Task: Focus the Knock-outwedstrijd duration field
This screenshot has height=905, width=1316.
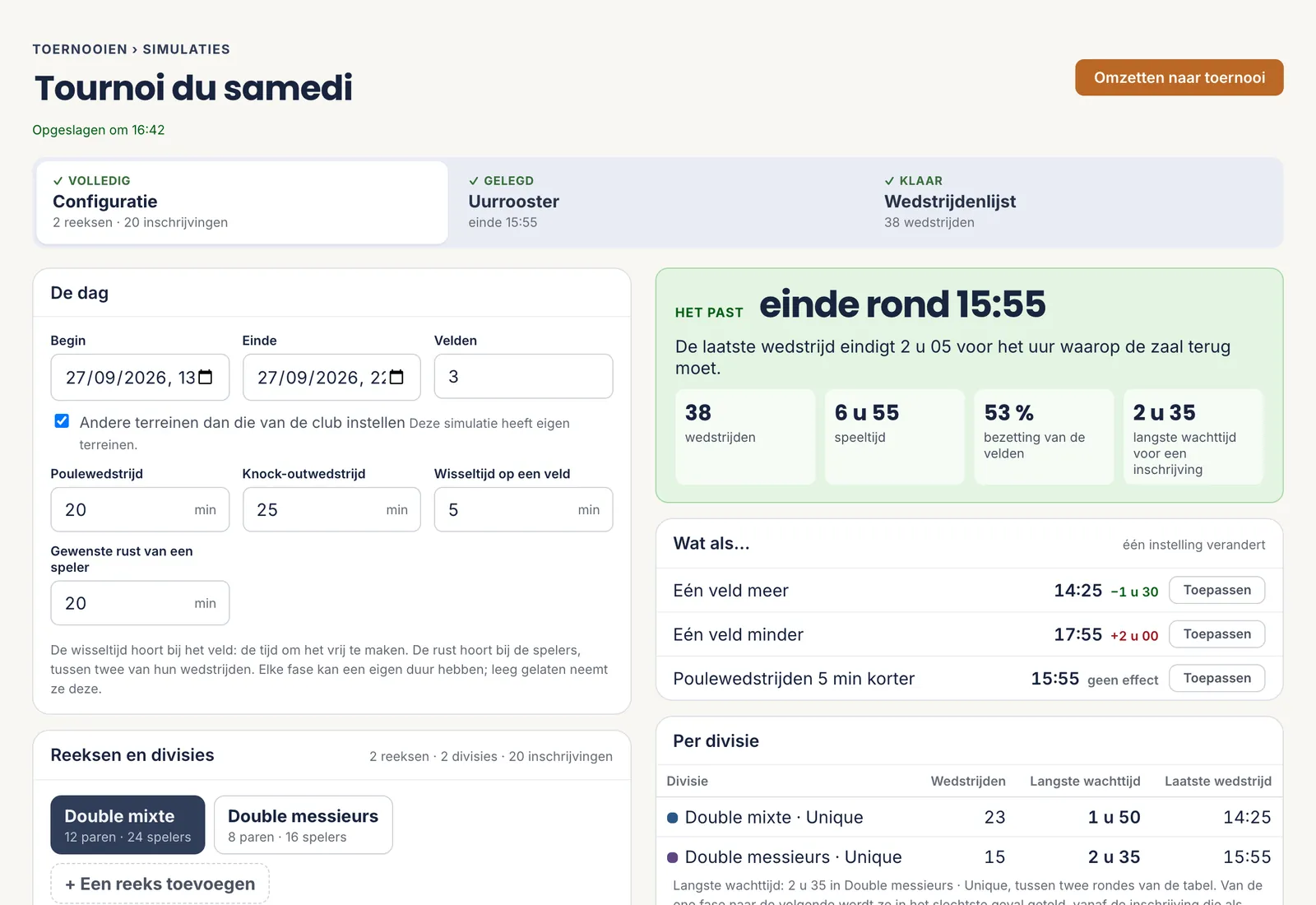Action: point(331,509)
